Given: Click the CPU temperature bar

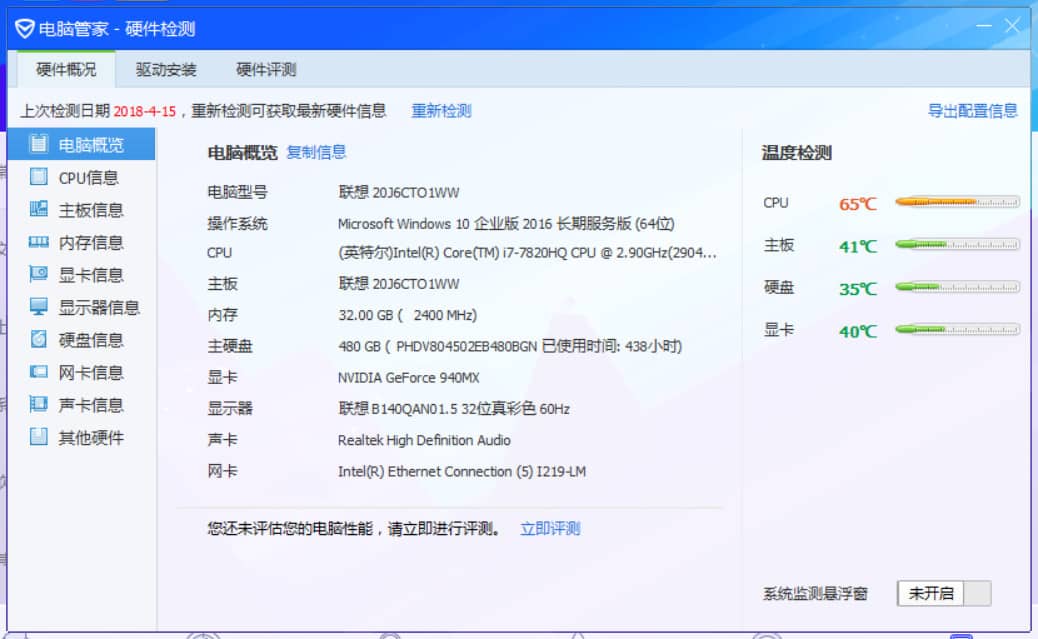Looking at the screenshot, I should [x=957, y=202].
